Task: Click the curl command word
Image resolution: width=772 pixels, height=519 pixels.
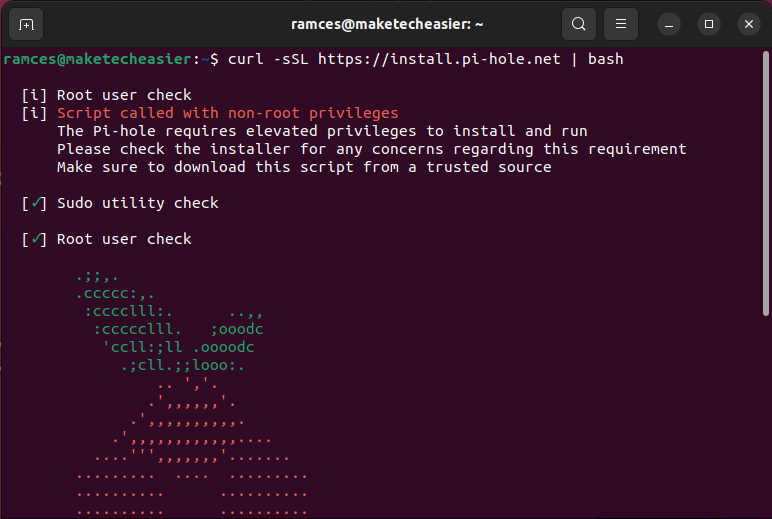Action: tap(245, 60)
